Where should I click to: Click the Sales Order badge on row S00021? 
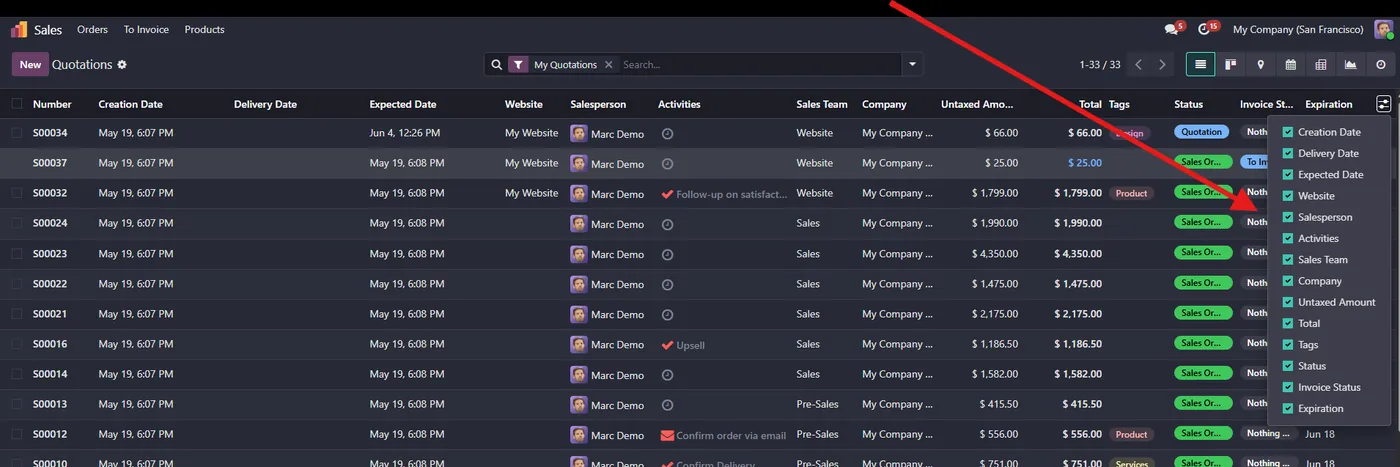1202,314
